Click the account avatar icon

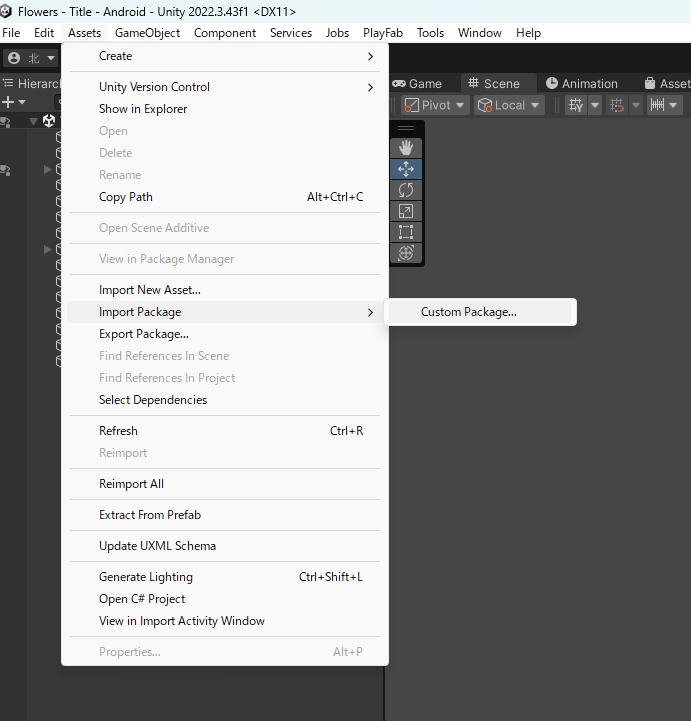click(x=14, y=58)
